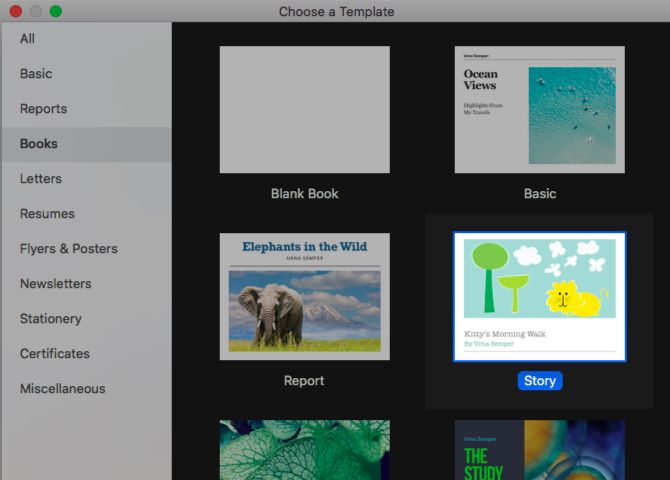Viewport: 670px width, 480px height.
Task: Click the Choose a Template title
Action: [x=336, y=12]
